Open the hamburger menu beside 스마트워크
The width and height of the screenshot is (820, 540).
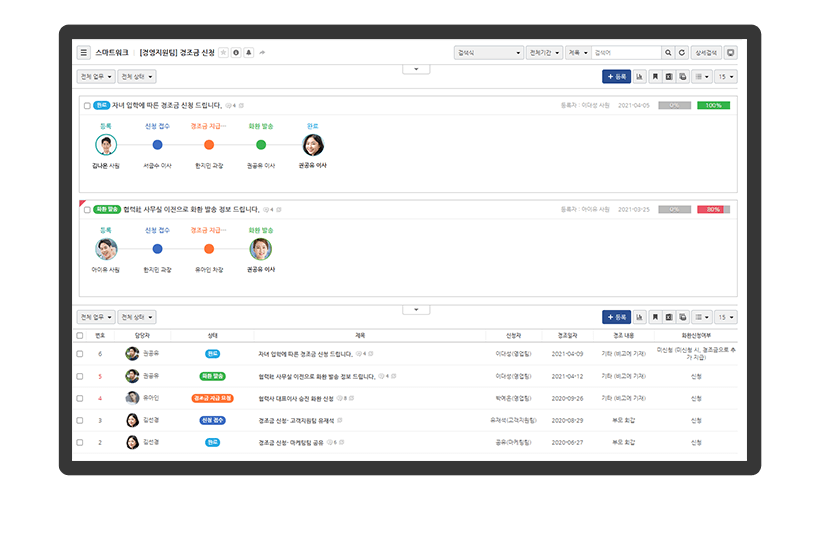tap(83, 52)
